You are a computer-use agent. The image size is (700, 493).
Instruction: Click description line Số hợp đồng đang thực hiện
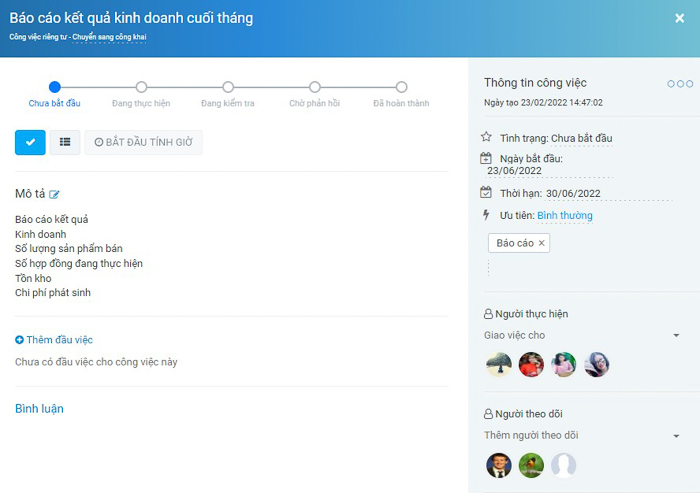pos(79,263)
